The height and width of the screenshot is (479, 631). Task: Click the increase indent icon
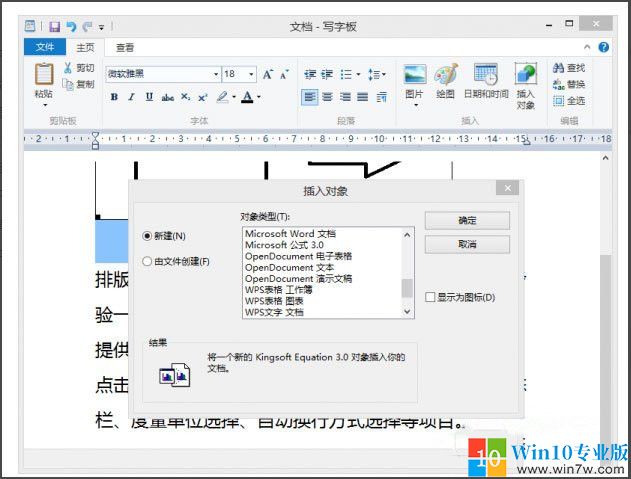(x=327, y=74)
